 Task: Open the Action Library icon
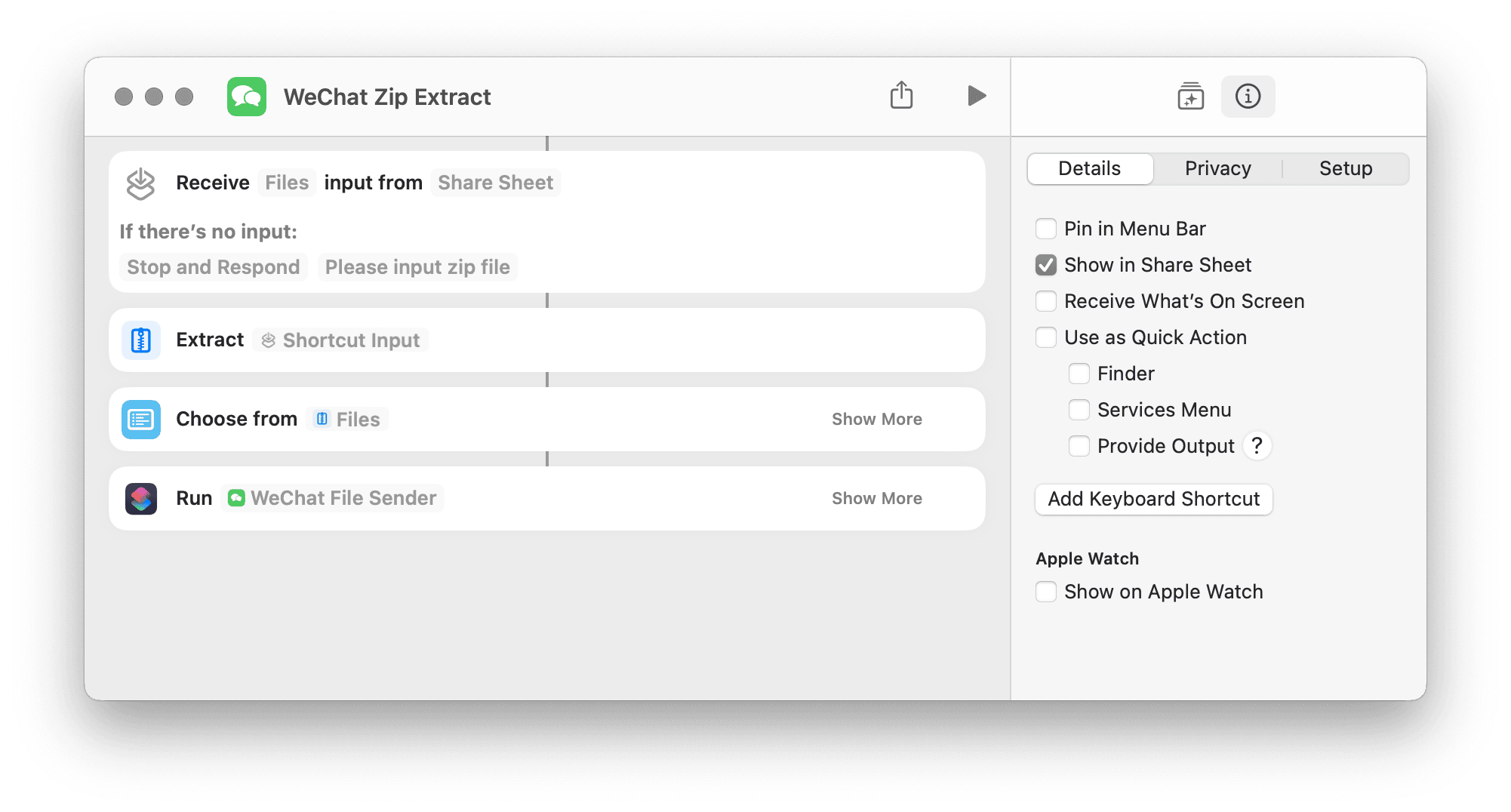[1190, 96]
